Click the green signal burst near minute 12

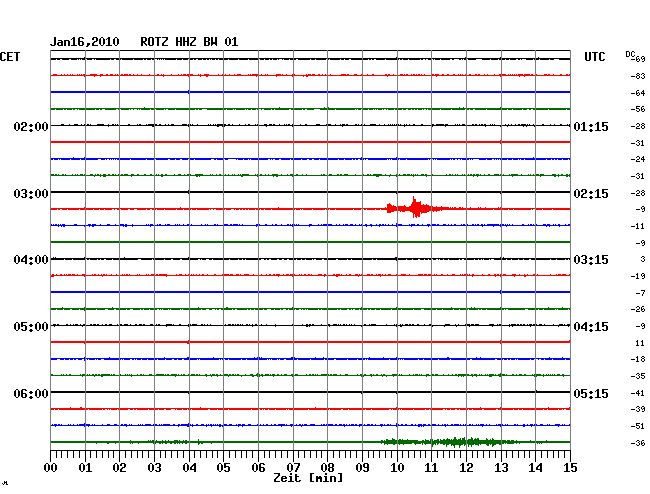(x=452, y=442)
